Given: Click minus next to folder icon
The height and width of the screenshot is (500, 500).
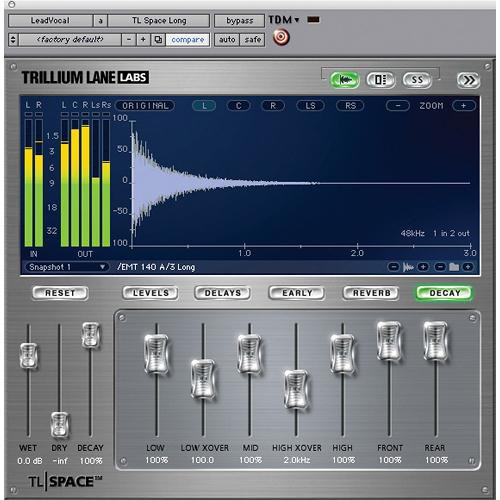Looking at the screenshot, I should tap(440, 267).
